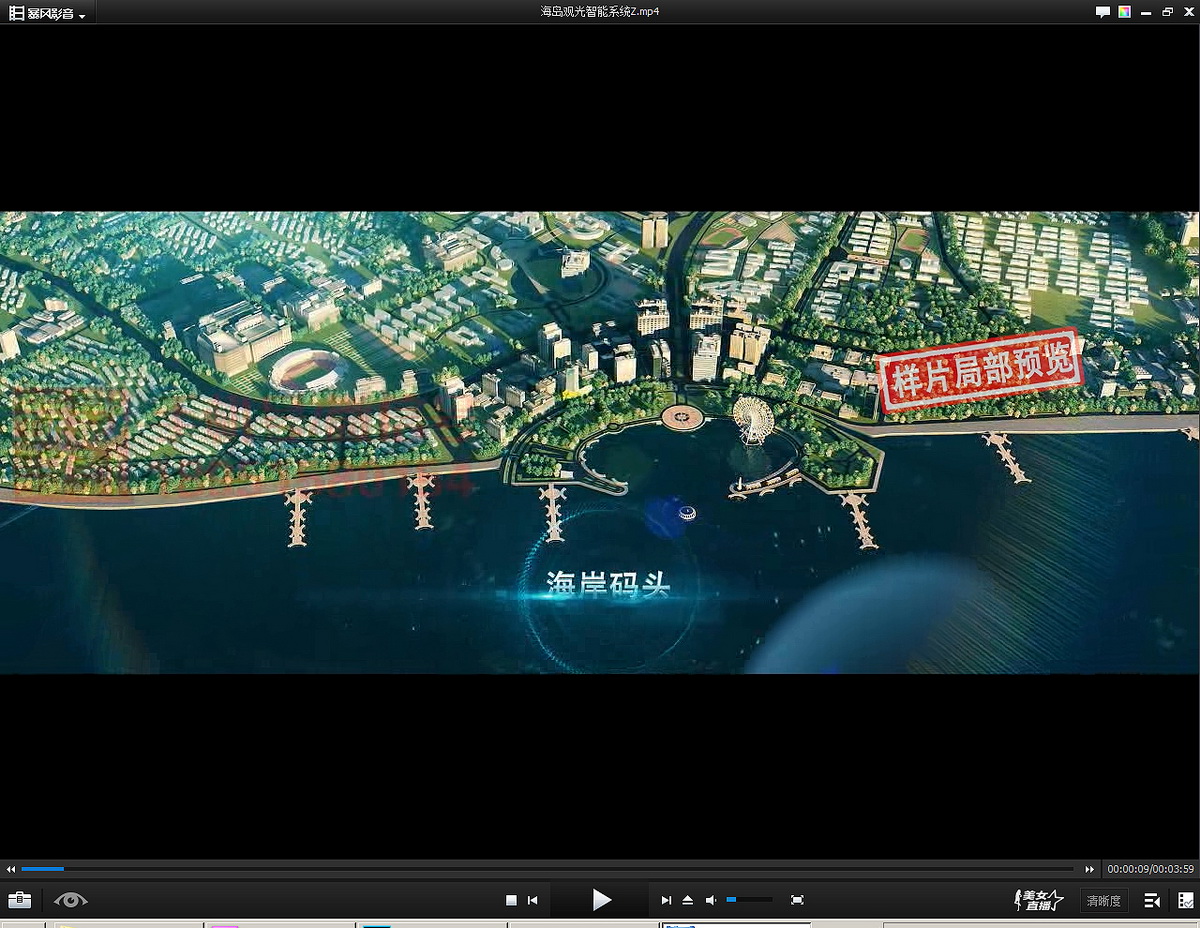Open the video camera panel icon
Image resolution: width=1200 pixels, height=928 pixels.
coord(1152,900)
